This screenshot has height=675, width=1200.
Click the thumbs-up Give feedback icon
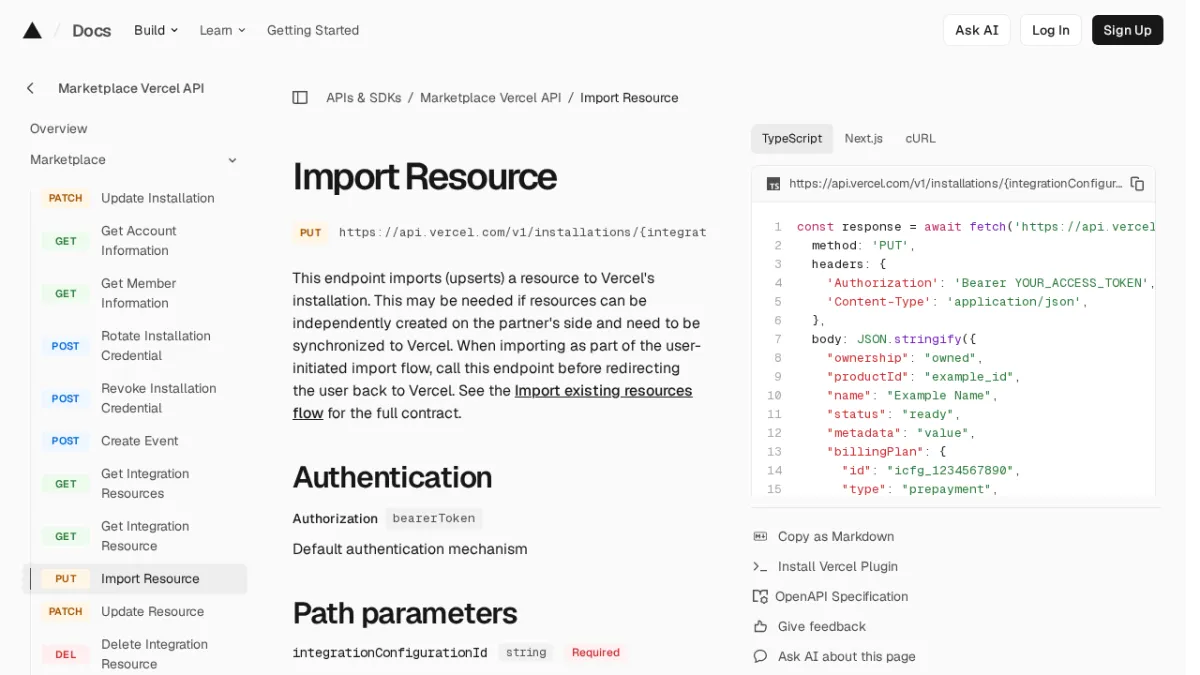click(x=760, y=627)
